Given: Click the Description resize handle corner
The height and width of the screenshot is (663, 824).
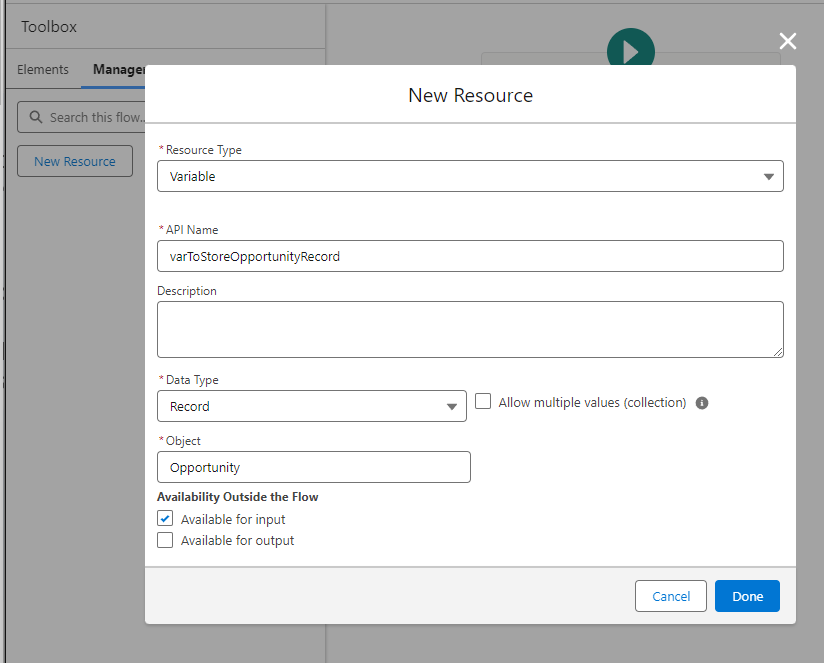Looking at the screenshot, I should pyautogui.click(x=778, y=352).
